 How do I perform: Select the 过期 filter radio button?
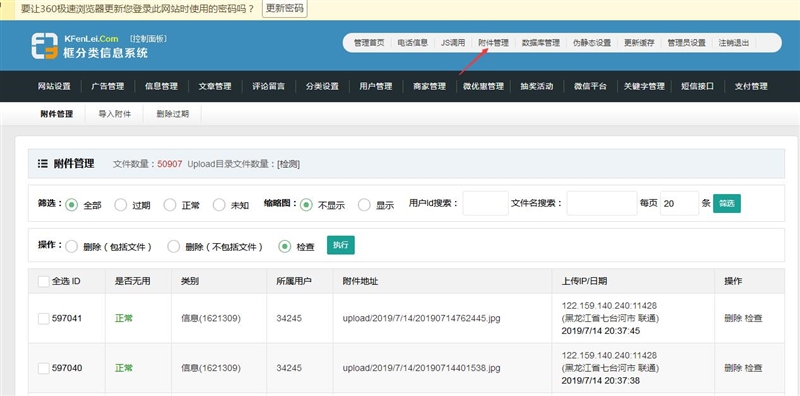click(120, 205)
